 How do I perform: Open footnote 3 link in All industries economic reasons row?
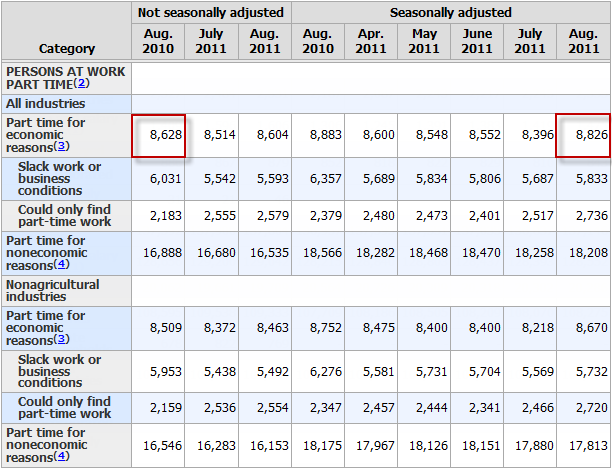pyautogui.click(x=61, y=146)
